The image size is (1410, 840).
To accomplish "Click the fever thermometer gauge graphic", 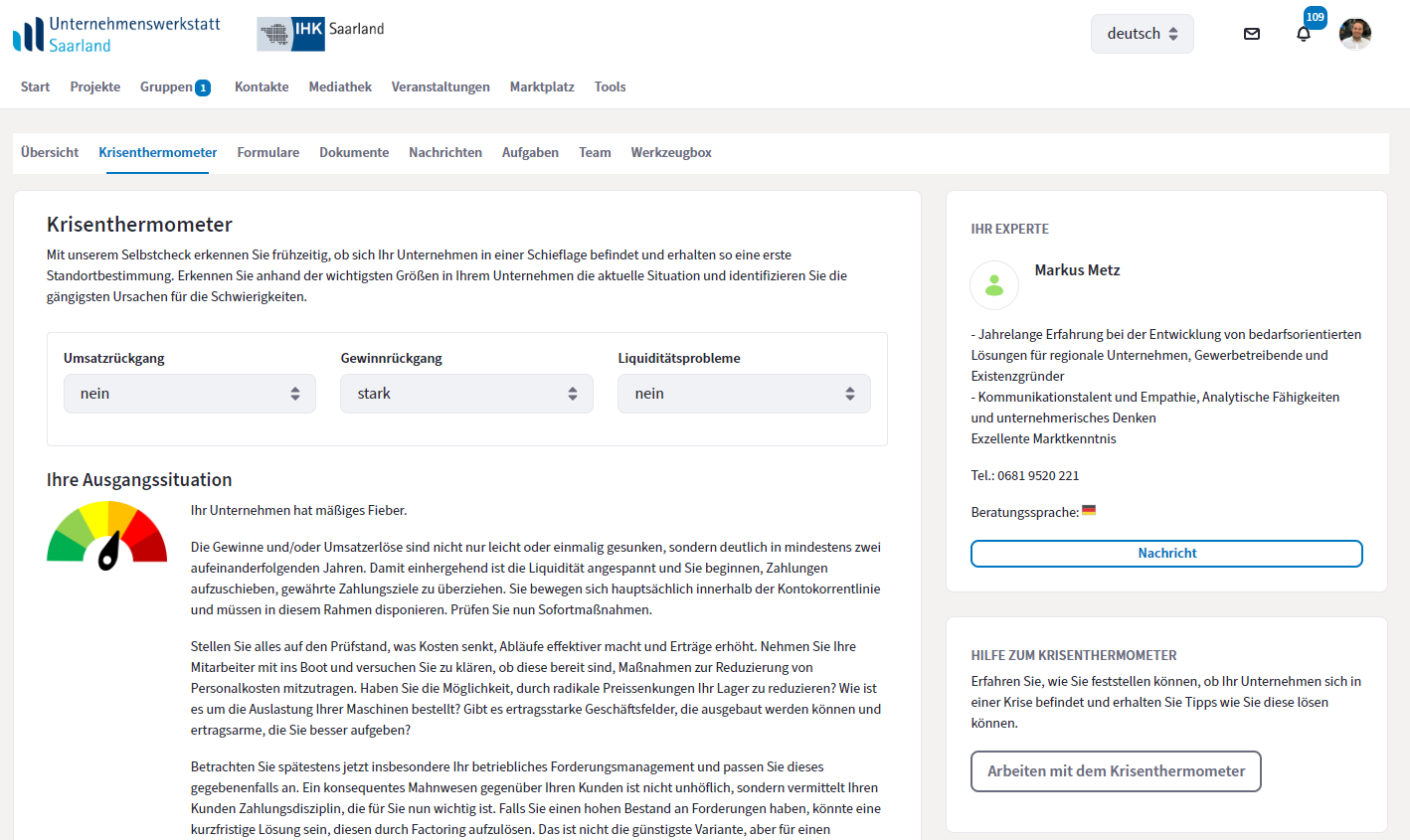I will tap(107, 537).
